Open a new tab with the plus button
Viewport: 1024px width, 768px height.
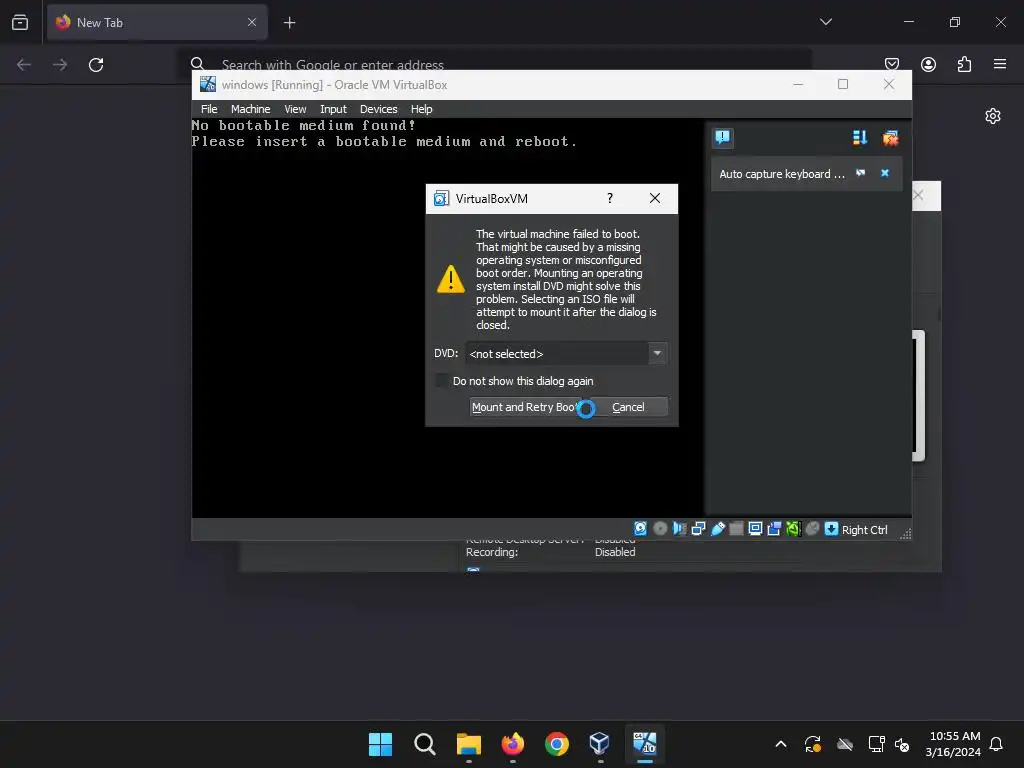(289, 23)
